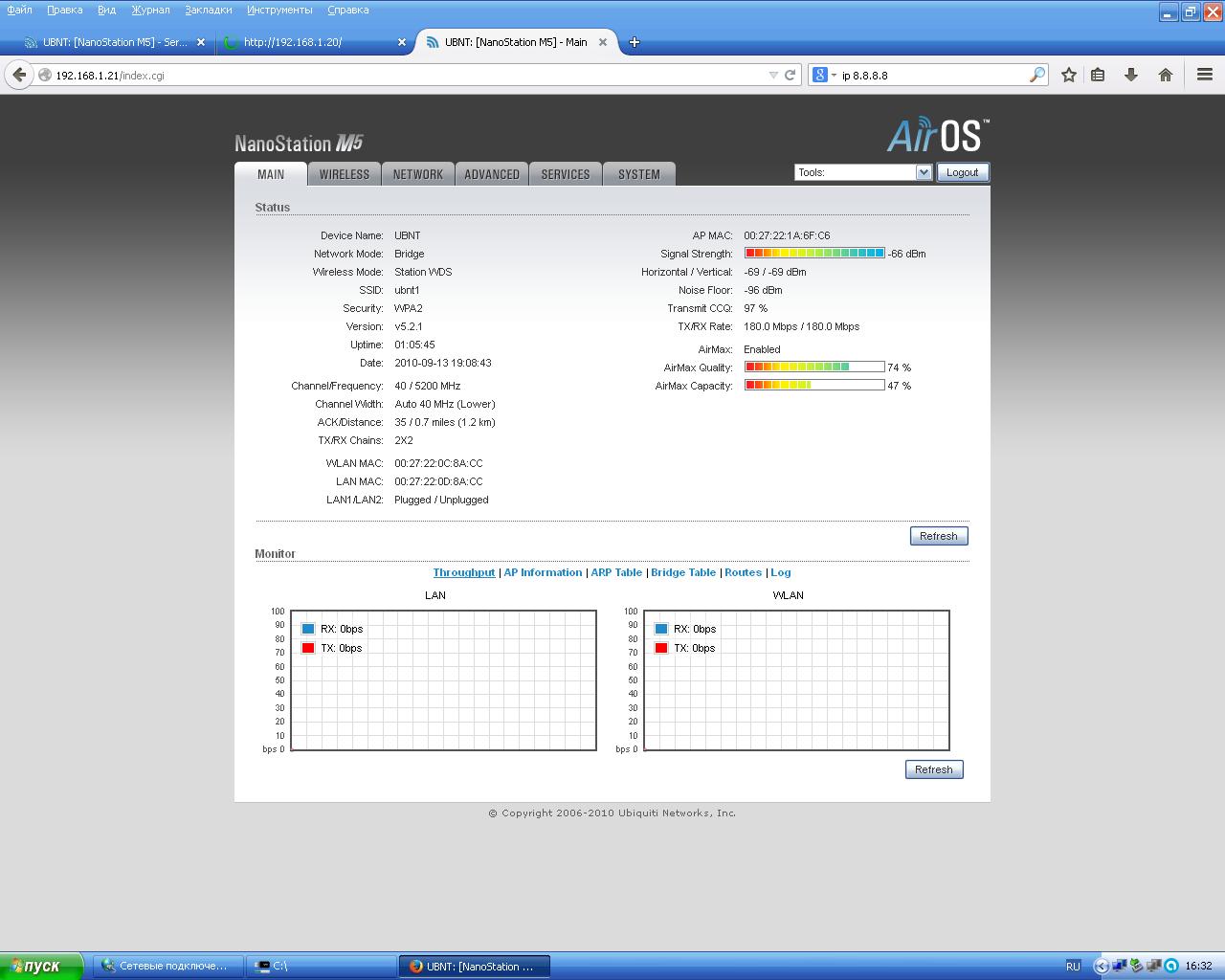The width and height of the screenshot is (1225, 980).
Task: Click the Monitor section Refresh button
Action: point(934,769)
